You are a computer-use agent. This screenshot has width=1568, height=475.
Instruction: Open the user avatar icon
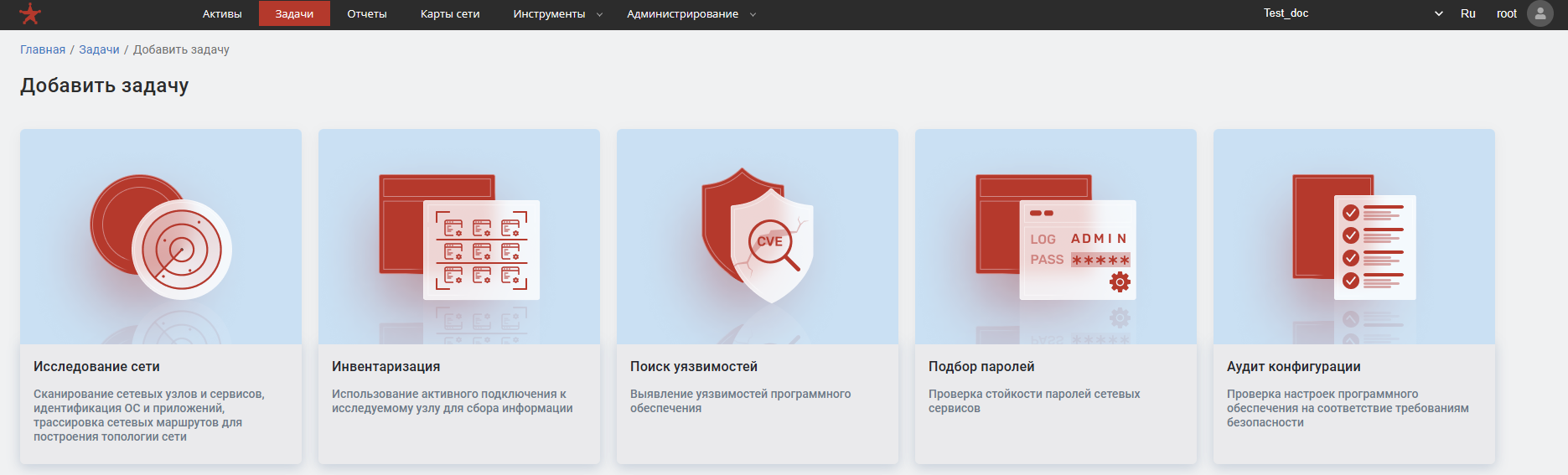[1540, 13]
